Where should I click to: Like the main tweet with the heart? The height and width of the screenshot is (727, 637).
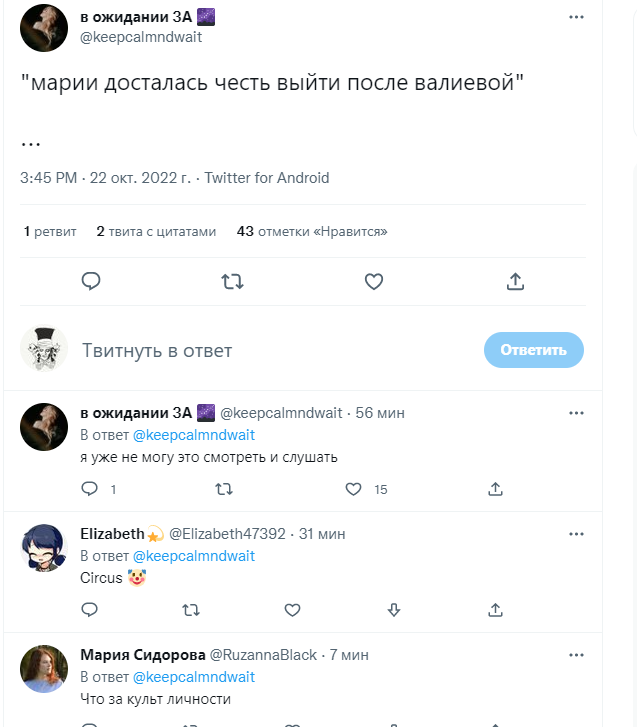pos(374,282)
